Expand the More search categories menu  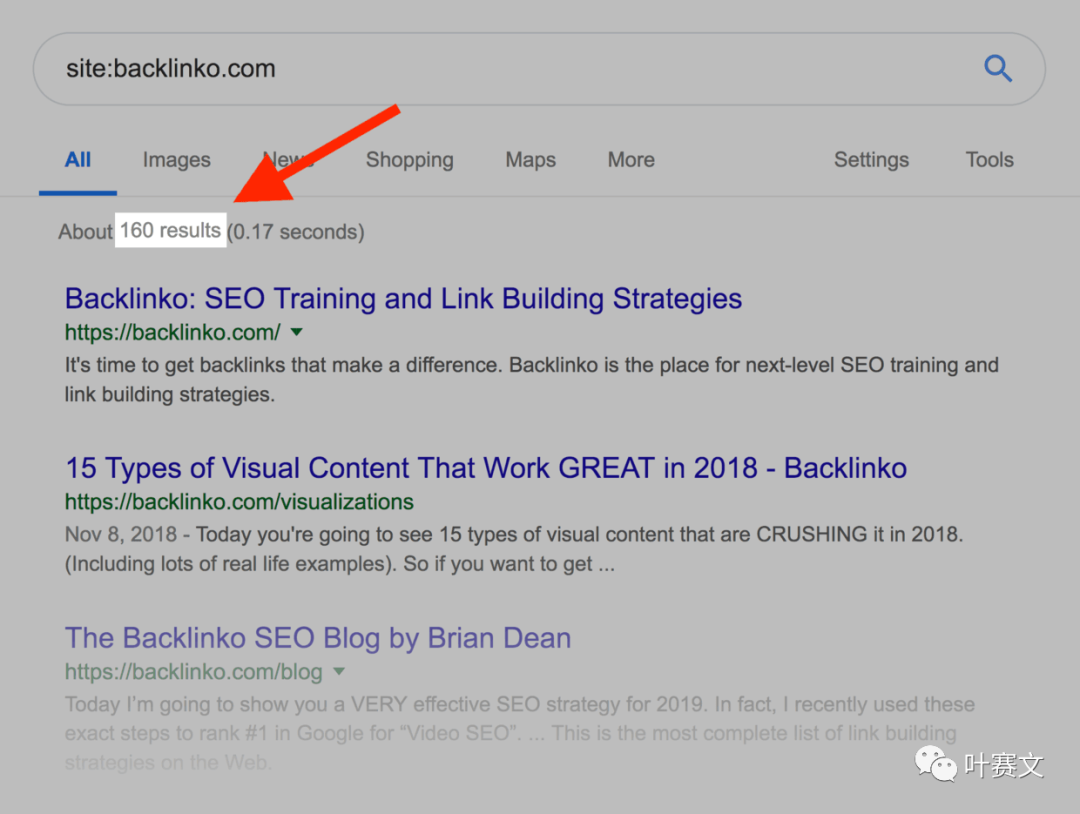pyautogui.click(x=631, y=160)
